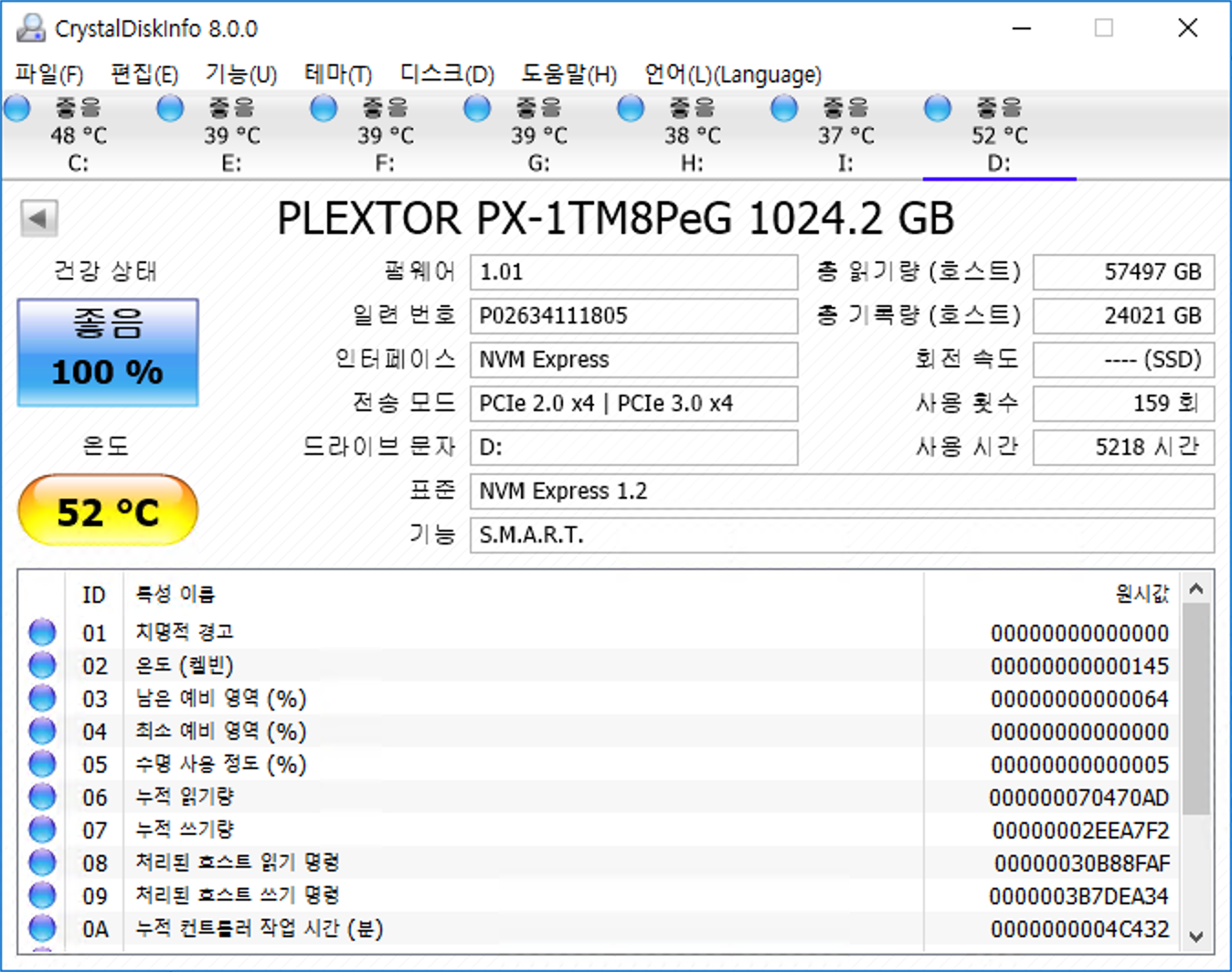Image resolution: width=1232 pixels, height=972 pixels.
Task: Click status orb for attribute 03 row
Action: pos(42,698)
